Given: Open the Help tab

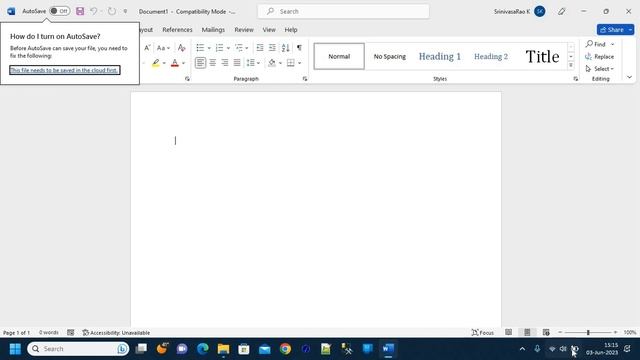Looking at the screenshot, I should click(291, 30).
